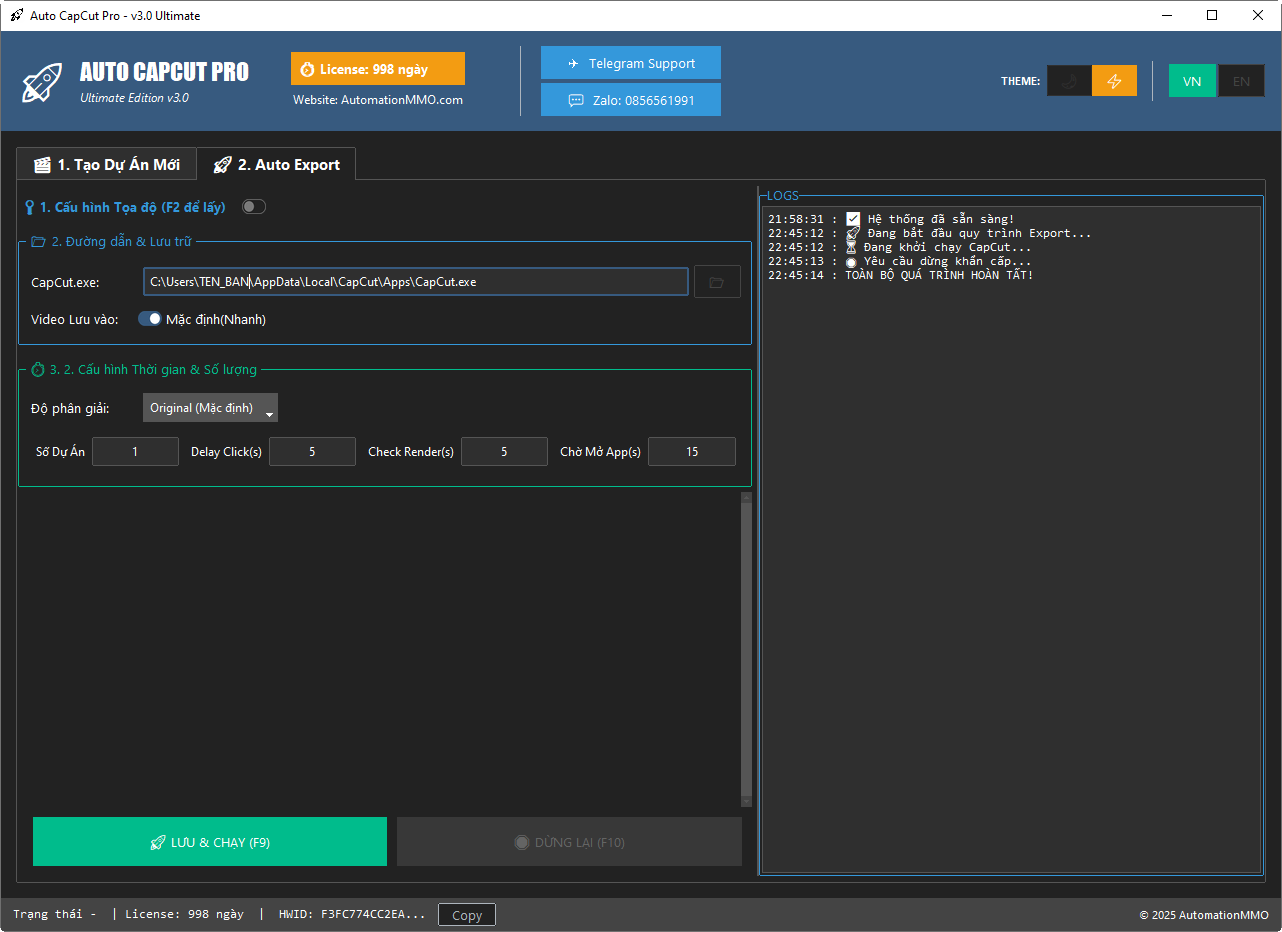Click the folder icon beside Đường dẫn & Lưu trữ

point(38,241)
